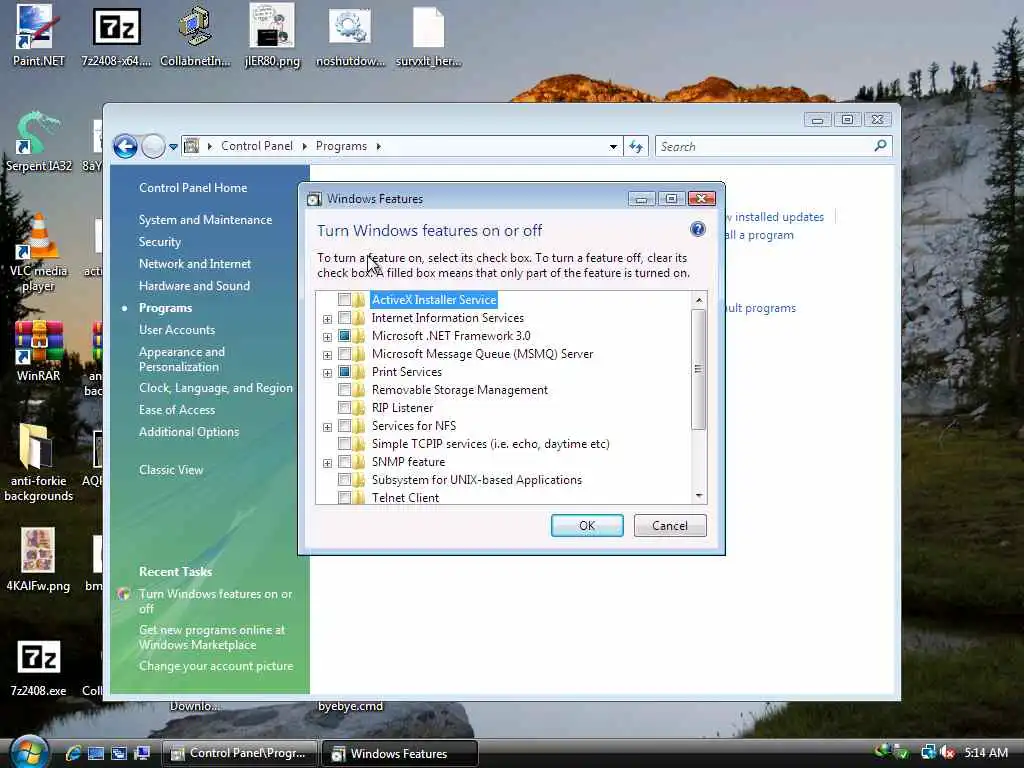Click the Refresh button beside address bar
This screenshot has width=1024, height=768.
[636, 146]
